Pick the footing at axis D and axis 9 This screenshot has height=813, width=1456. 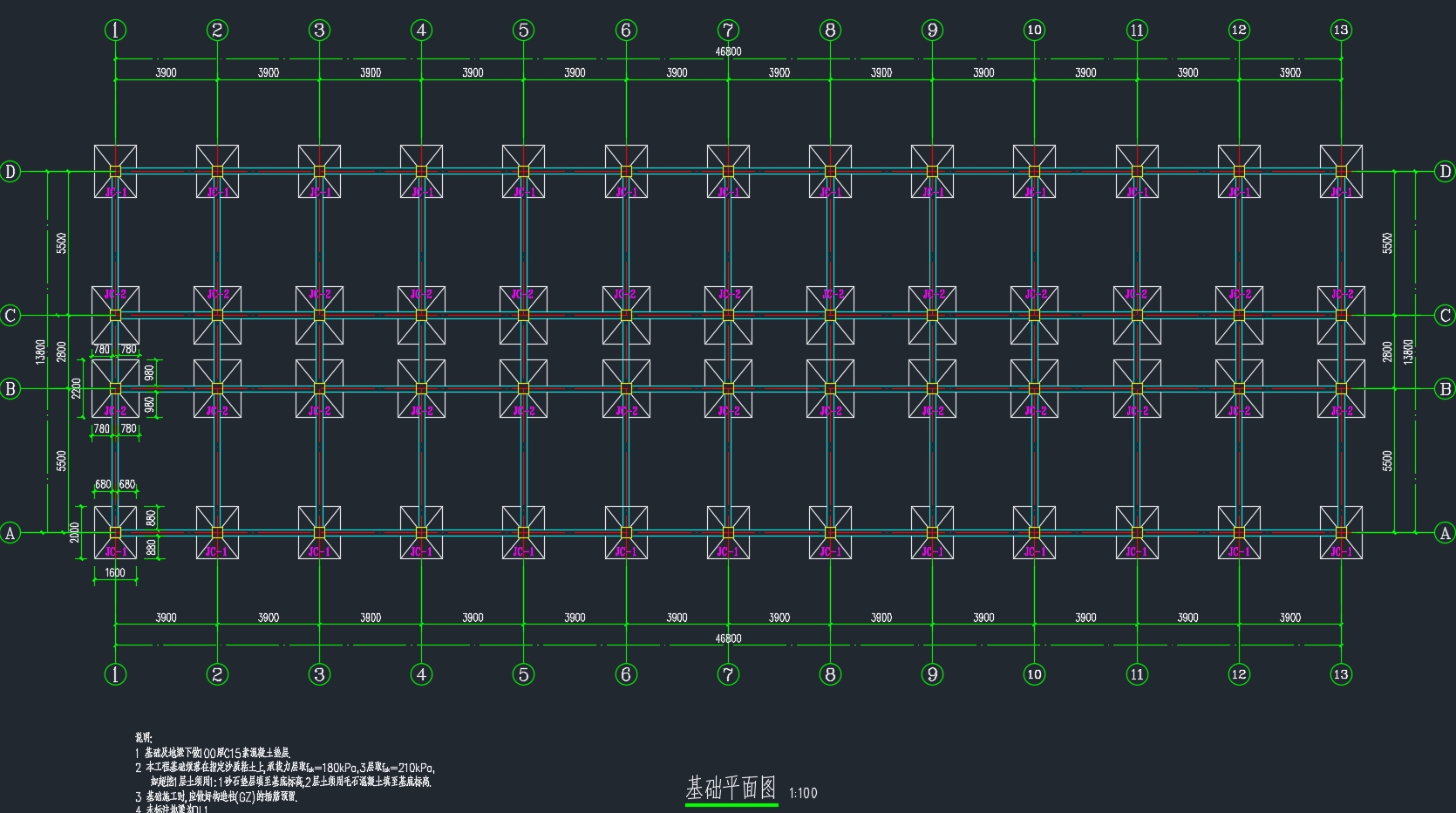(932, 171)
